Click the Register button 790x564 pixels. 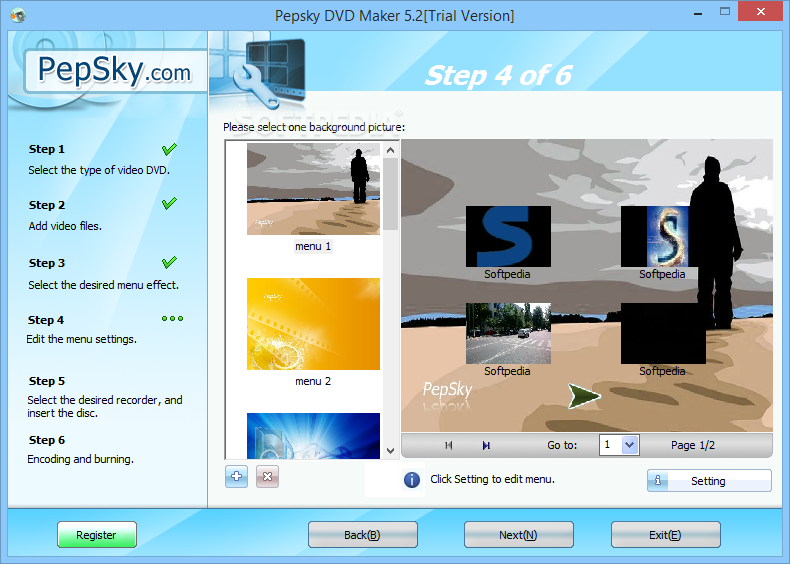(x=96, y=535)
